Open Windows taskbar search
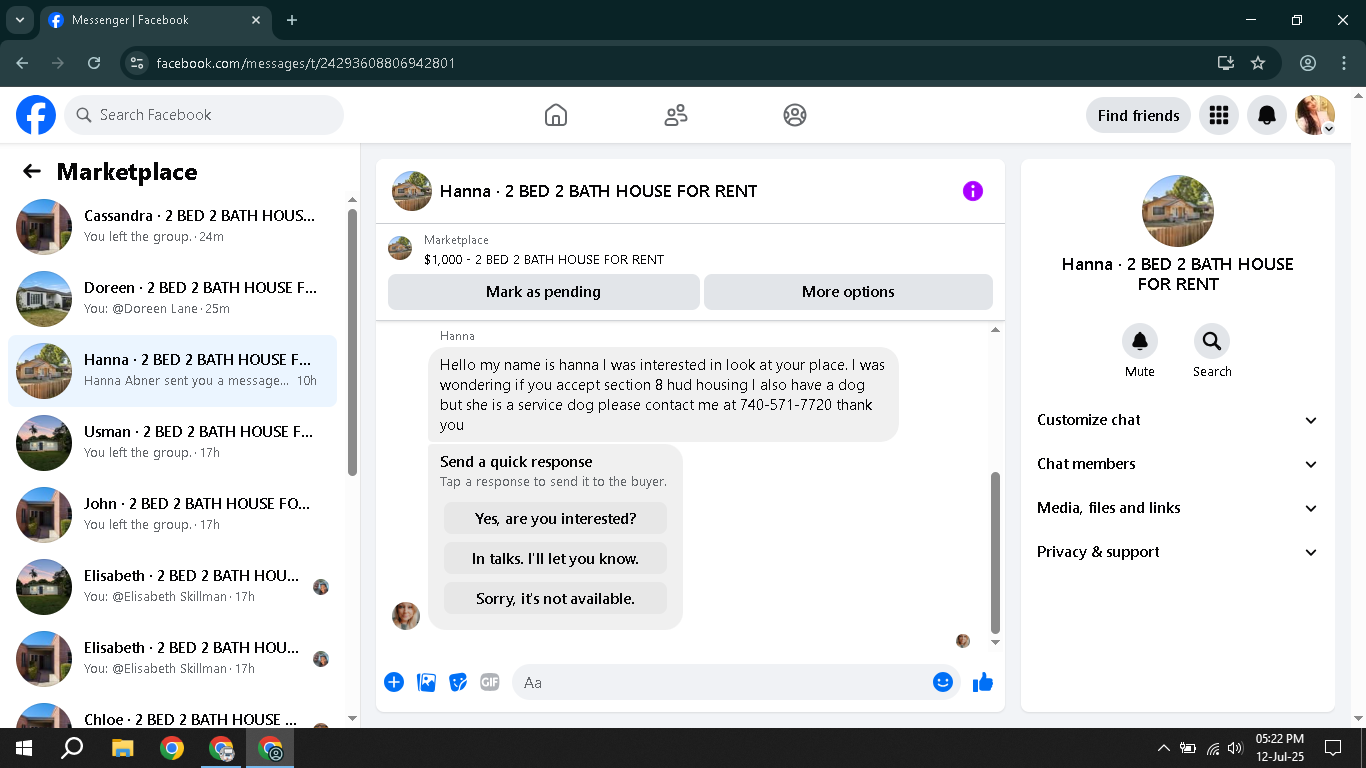 point(72,748)
